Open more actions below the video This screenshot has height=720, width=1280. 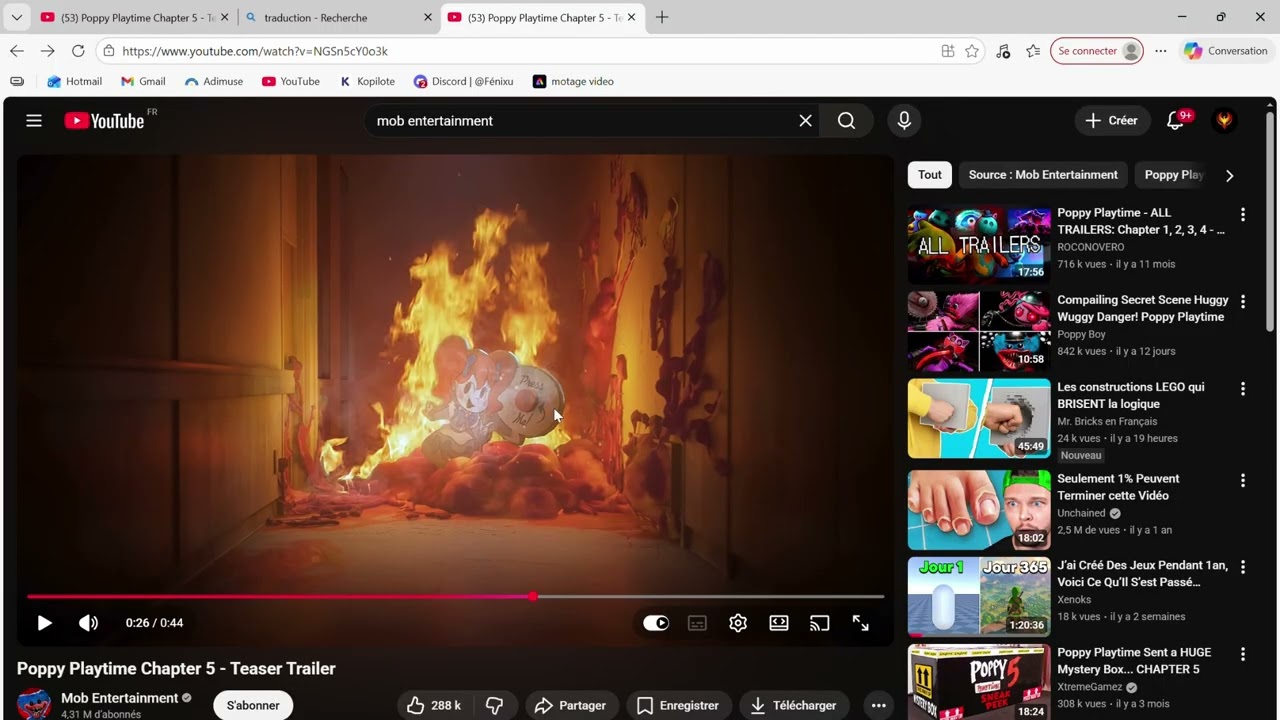tap(878, 706)
